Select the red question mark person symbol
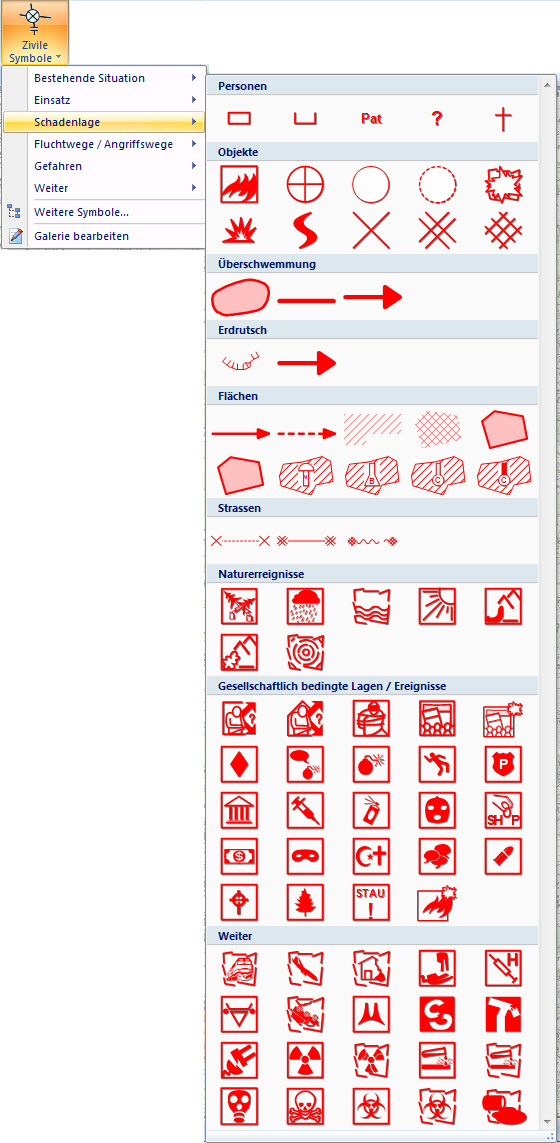 click(x=437, y=118)
